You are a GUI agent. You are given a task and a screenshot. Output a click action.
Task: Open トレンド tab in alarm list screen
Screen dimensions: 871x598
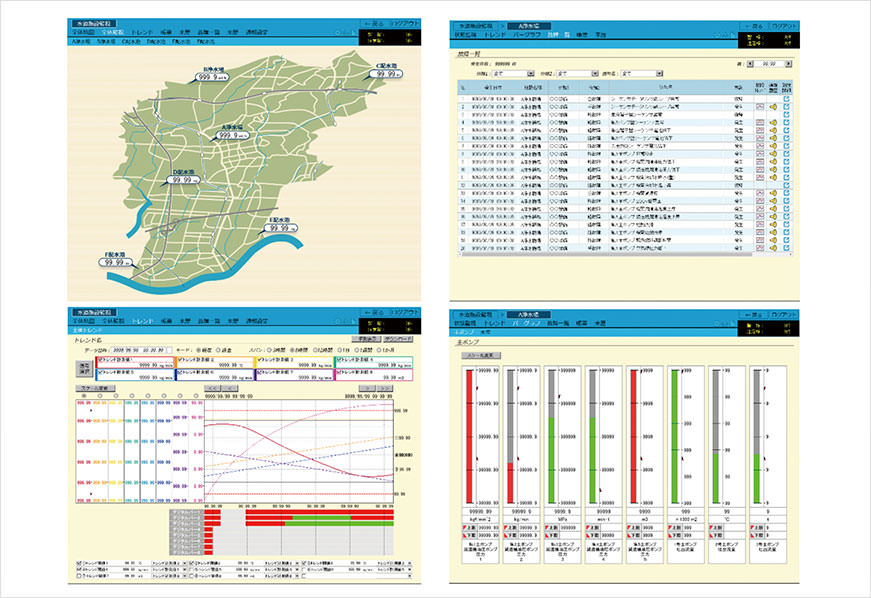pyautogui.click(x=494, y=34)
